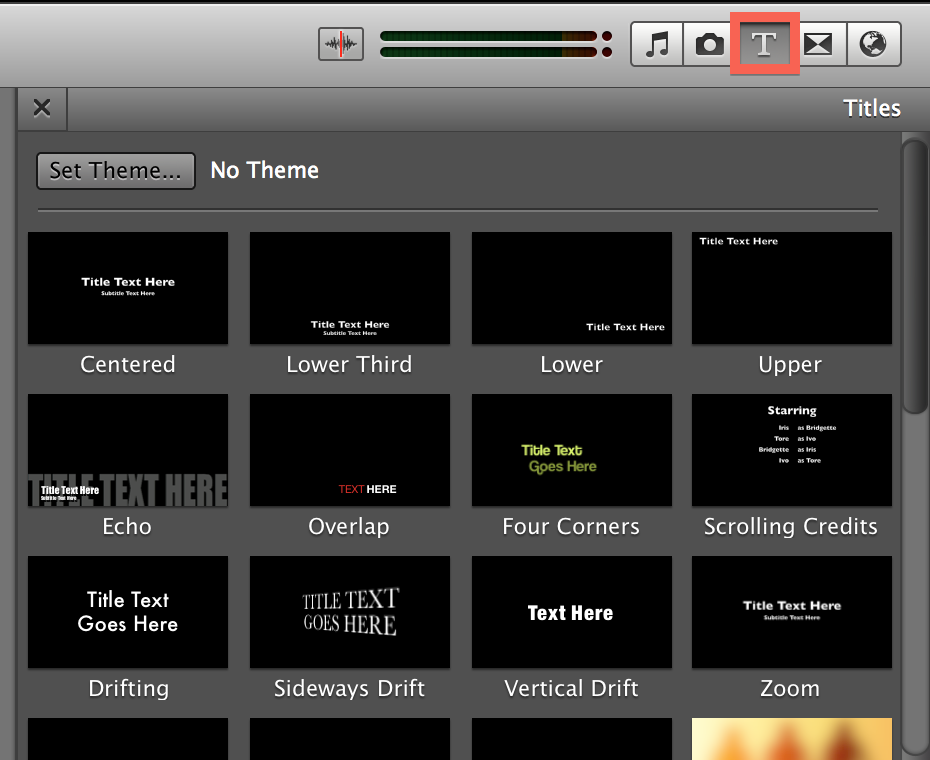This screenshot has height=760, width=930.
Task: Click the Centered label text
Action: click(x=128, y=364)
